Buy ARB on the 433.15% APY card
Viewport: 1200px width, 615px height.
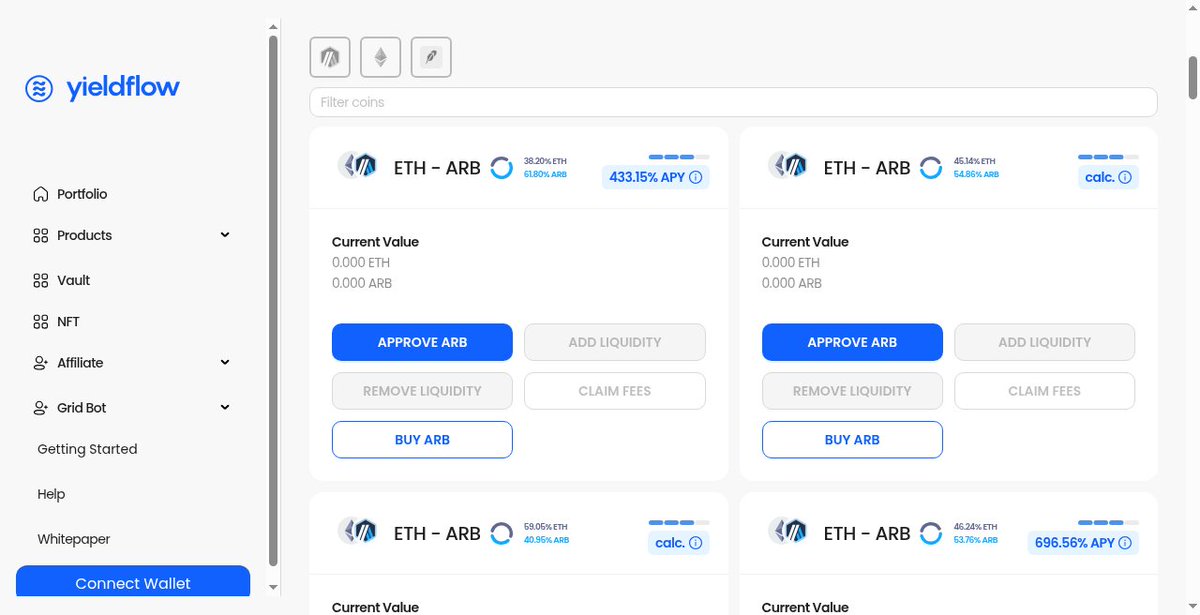422,440
